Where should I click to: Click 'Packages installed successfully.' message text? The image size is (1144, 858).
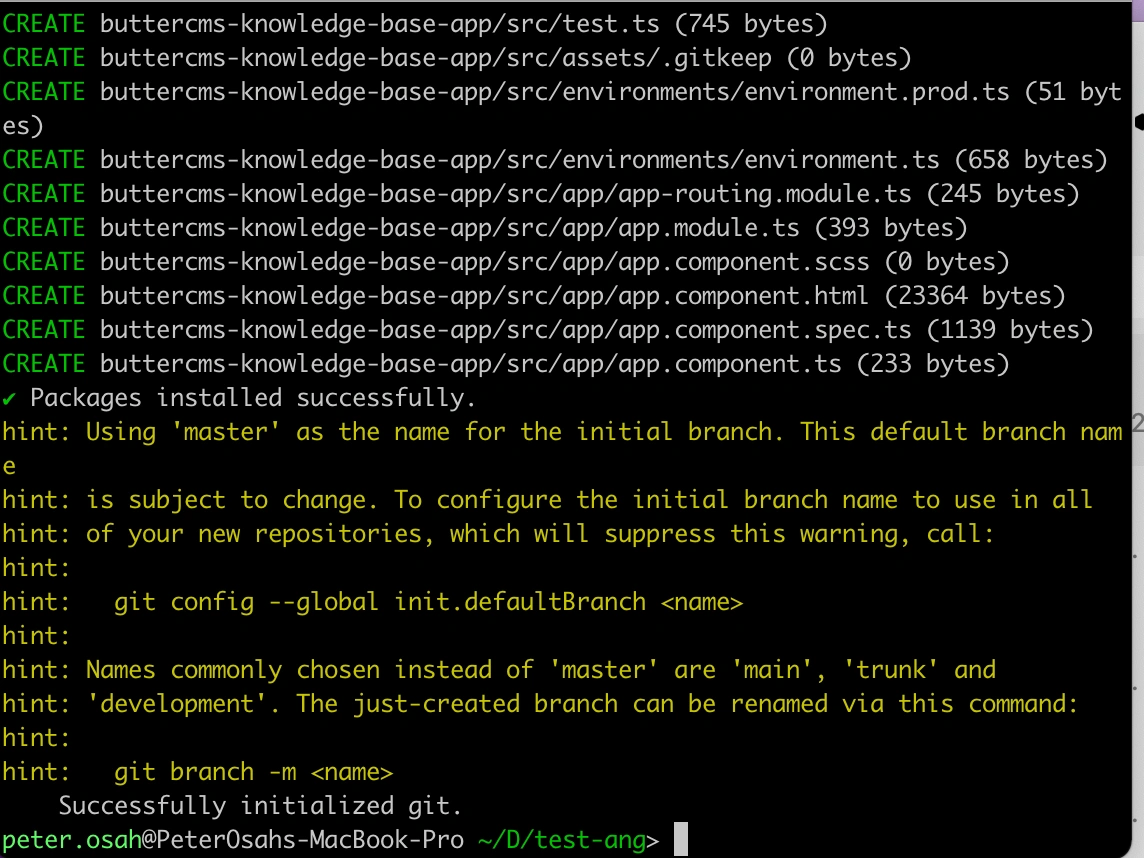click(253, 398)
